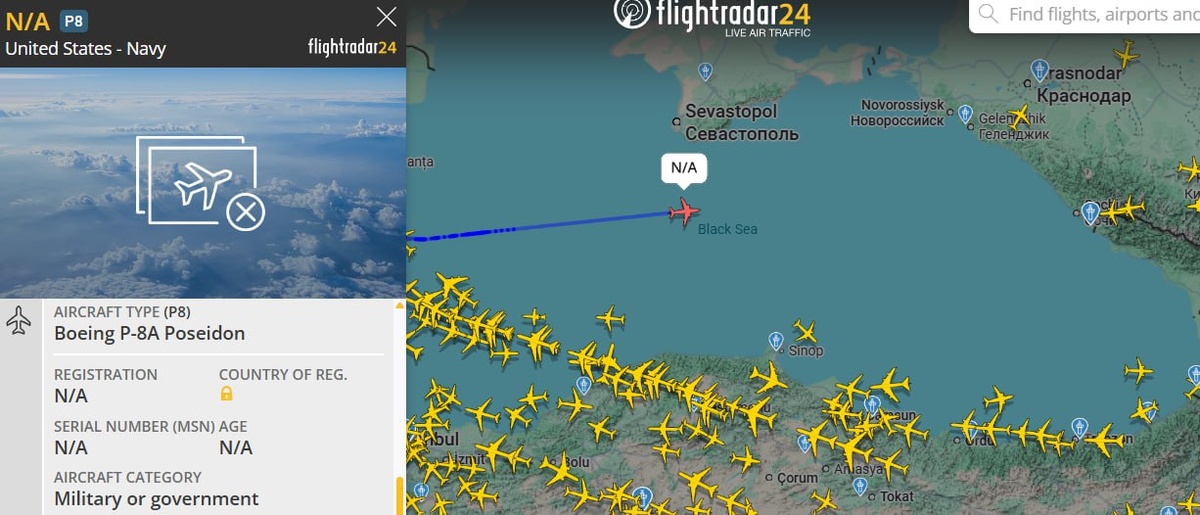Click the lock icon under Country of Reg.
Image resolution: width=1200 pixels, height=515 pixels.
tap(226, 394)
